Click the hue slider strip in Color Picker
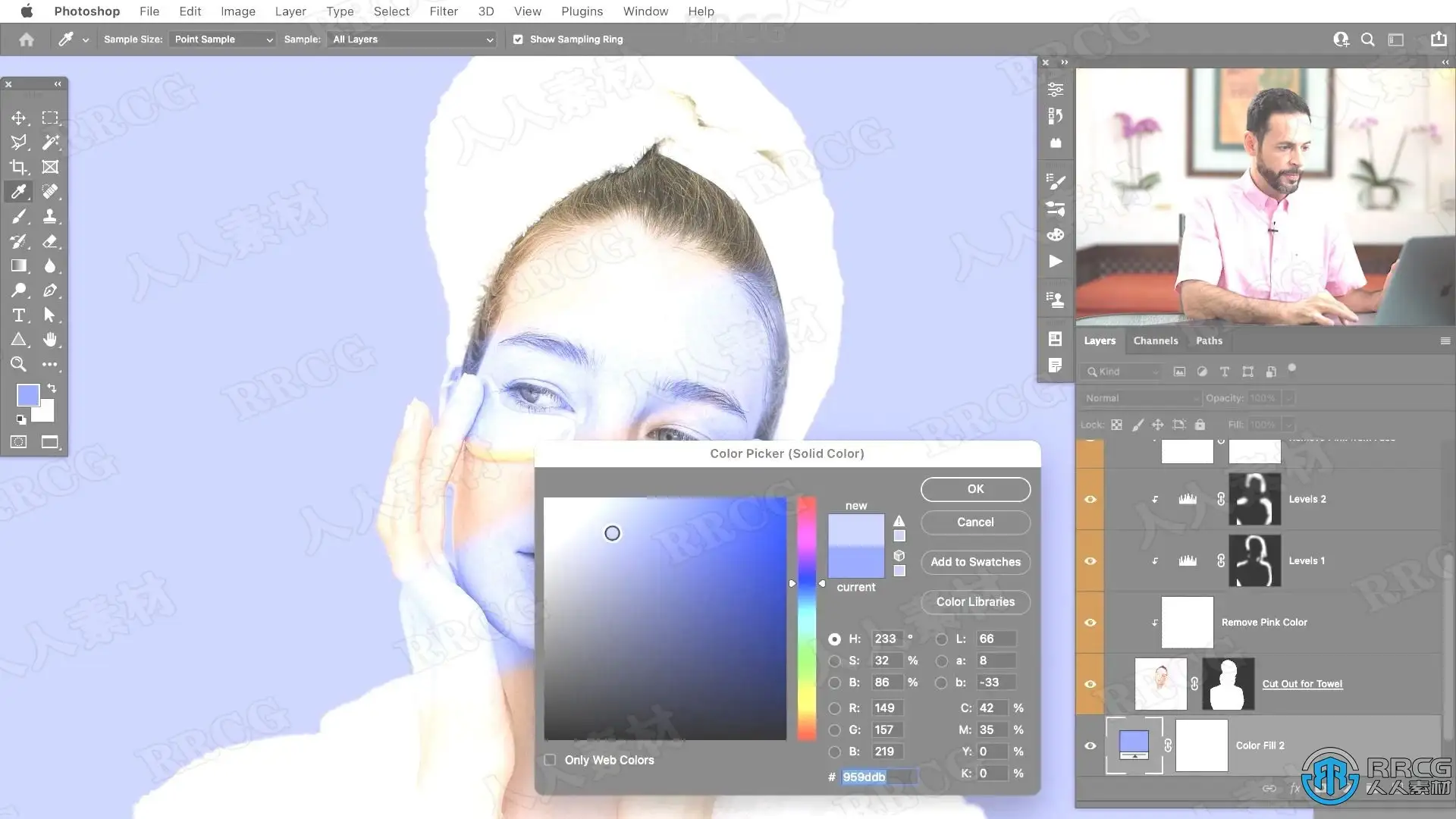The height and width of the screenshot is (819, 1456). tap(807, 618)
